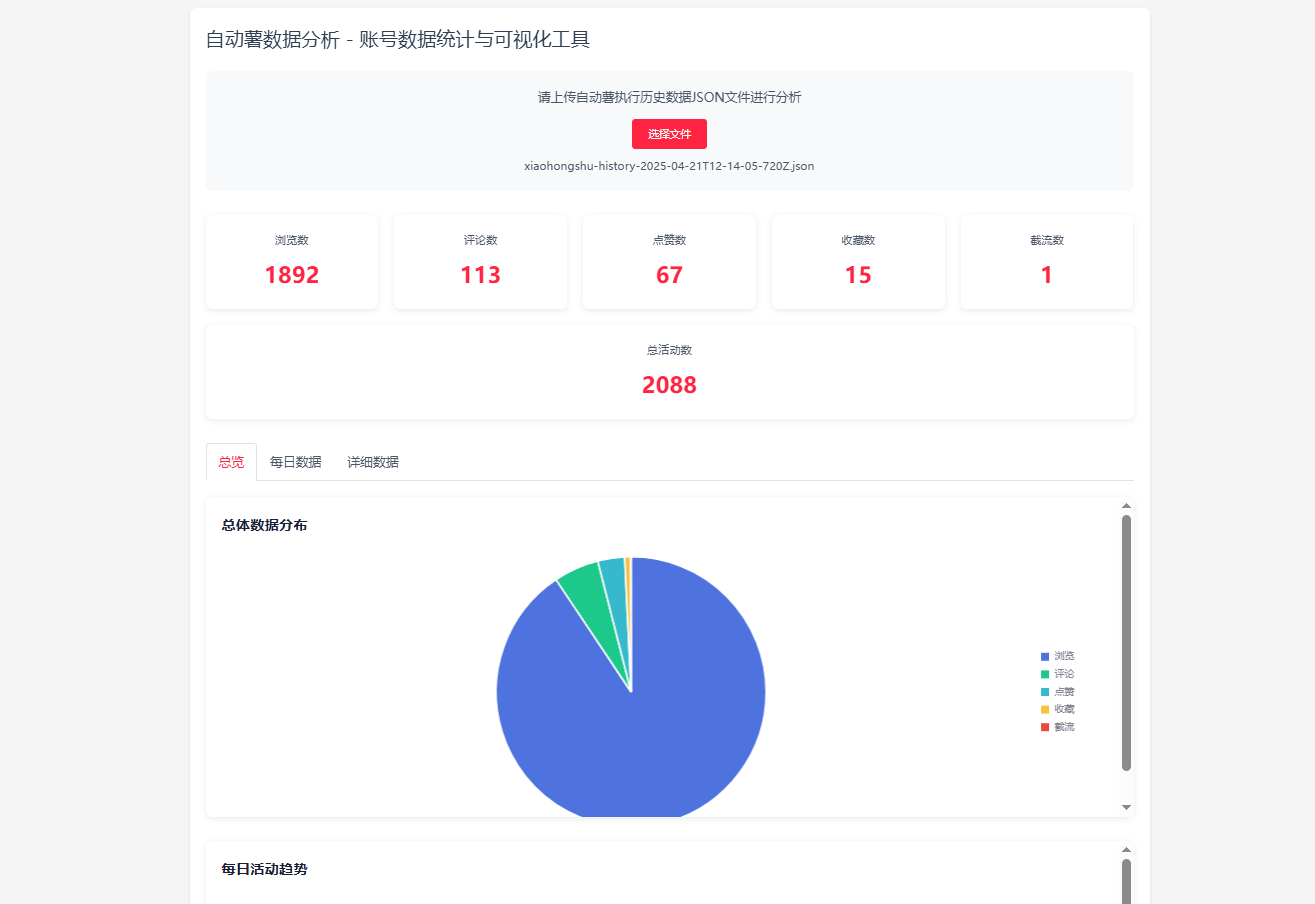This screenshot has width=1315, height=904.
Task: Click the 点赞数 card value 67
Action: tap(669, 275)
